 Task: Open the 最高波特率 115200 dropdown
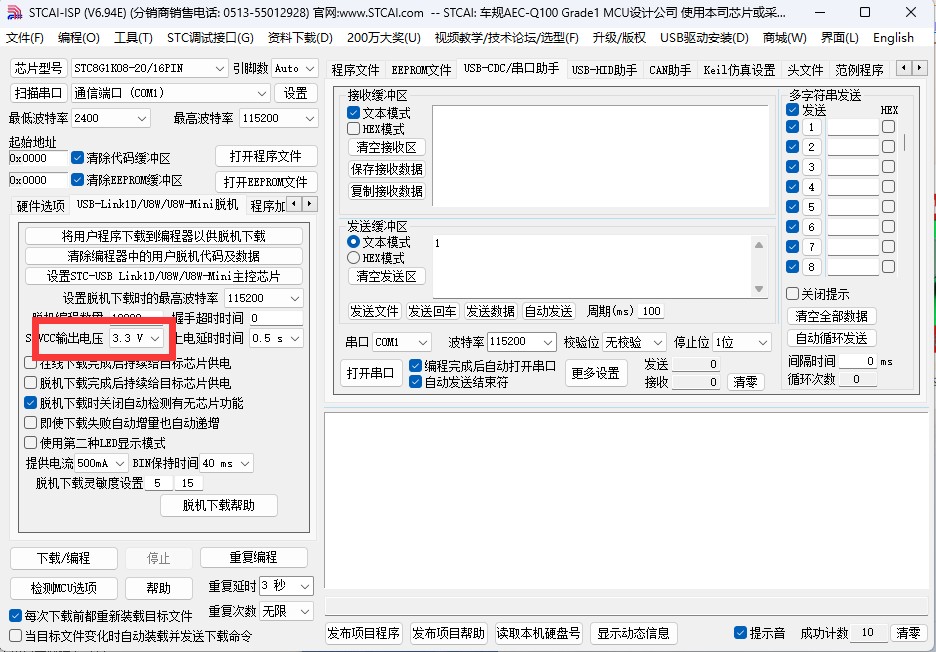(x=278, y=118)
